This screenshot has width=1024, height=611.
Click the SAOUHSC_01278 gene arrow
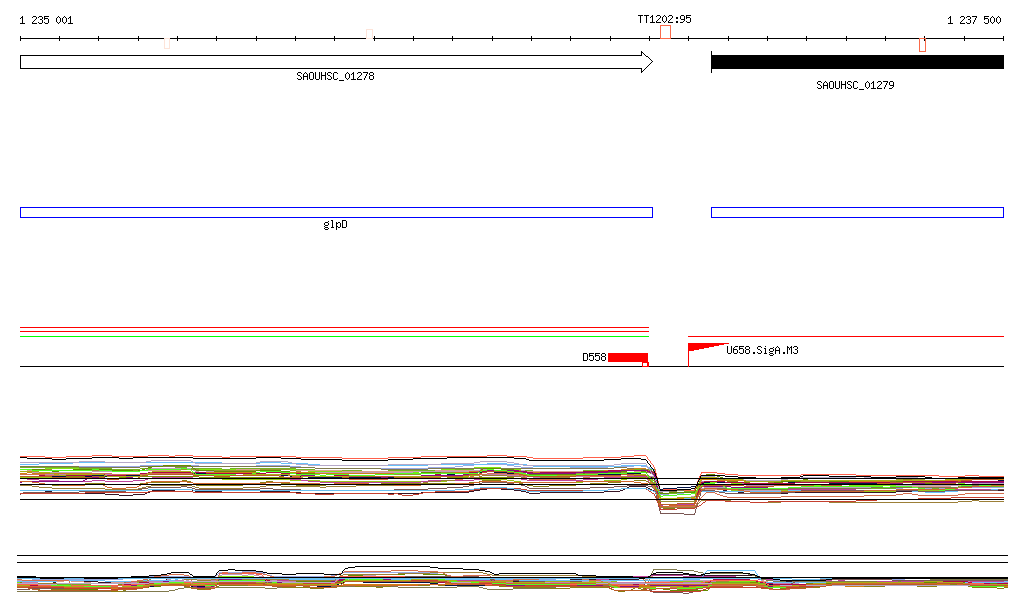[335, 62]
